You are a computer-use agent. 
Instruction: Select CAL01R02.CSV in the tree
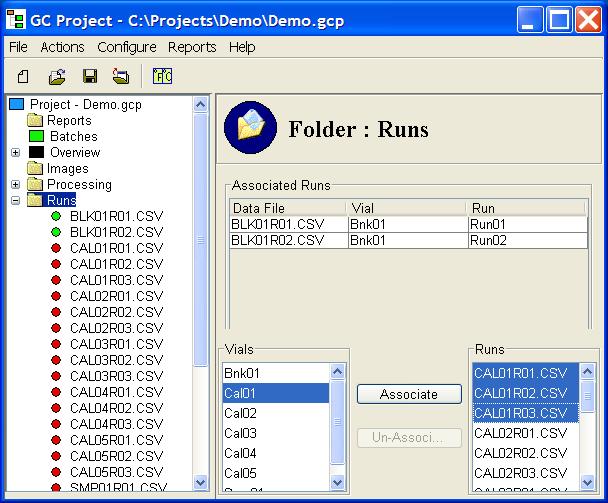click(116, 264)
